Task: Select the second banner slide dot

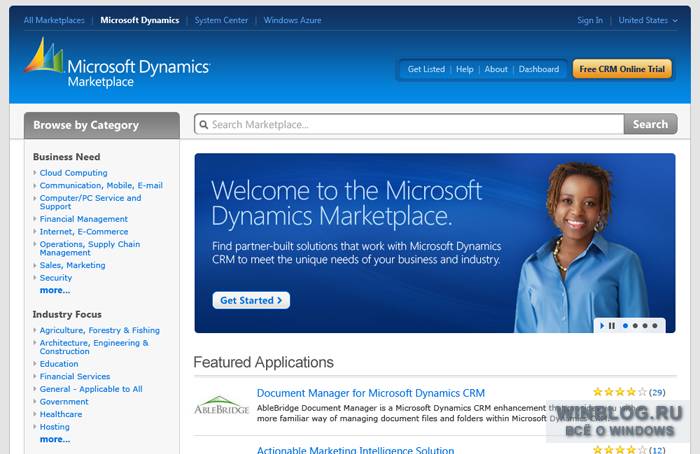Action: pos(635,326)
